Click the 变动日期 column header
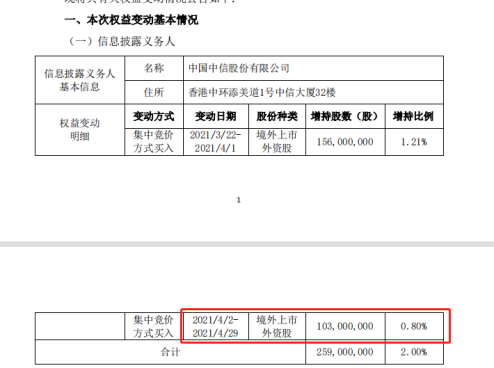Screen dimensions: 494x368 point(216,116)
